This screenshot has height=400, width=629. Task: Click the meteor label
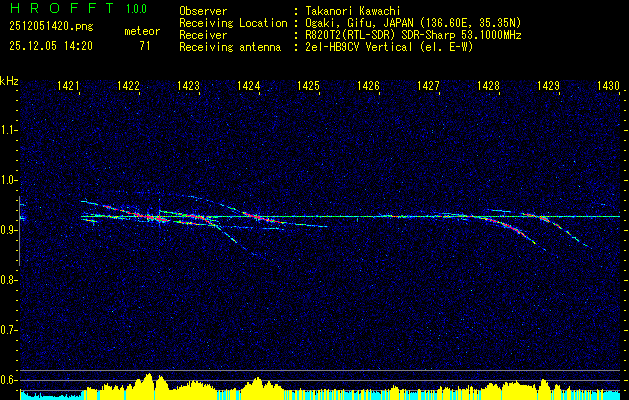tap(142, 31)
